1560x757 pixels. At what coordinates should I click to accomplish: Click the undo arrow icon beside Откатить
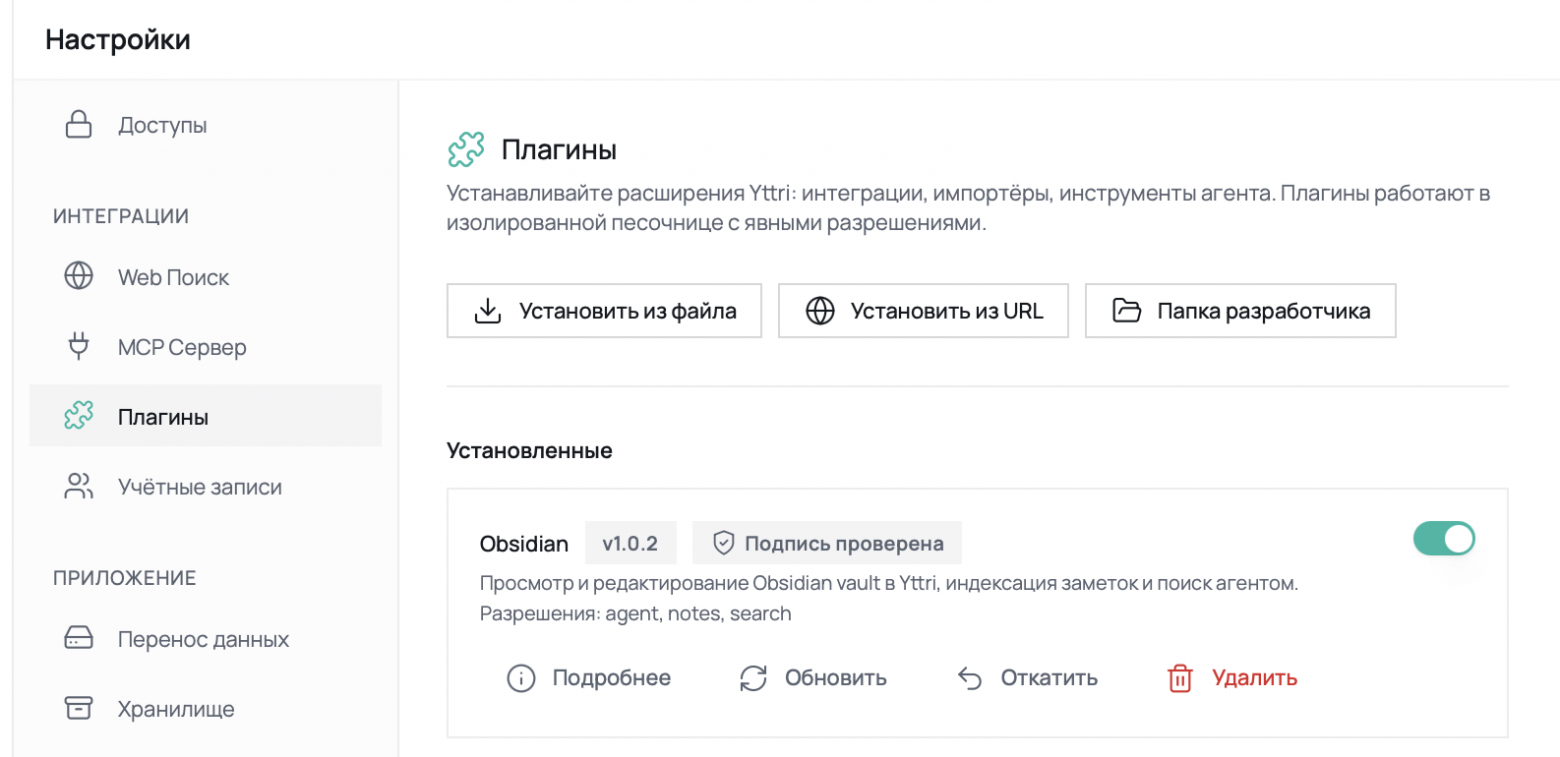pyautogui.click(x=969, y=678)
